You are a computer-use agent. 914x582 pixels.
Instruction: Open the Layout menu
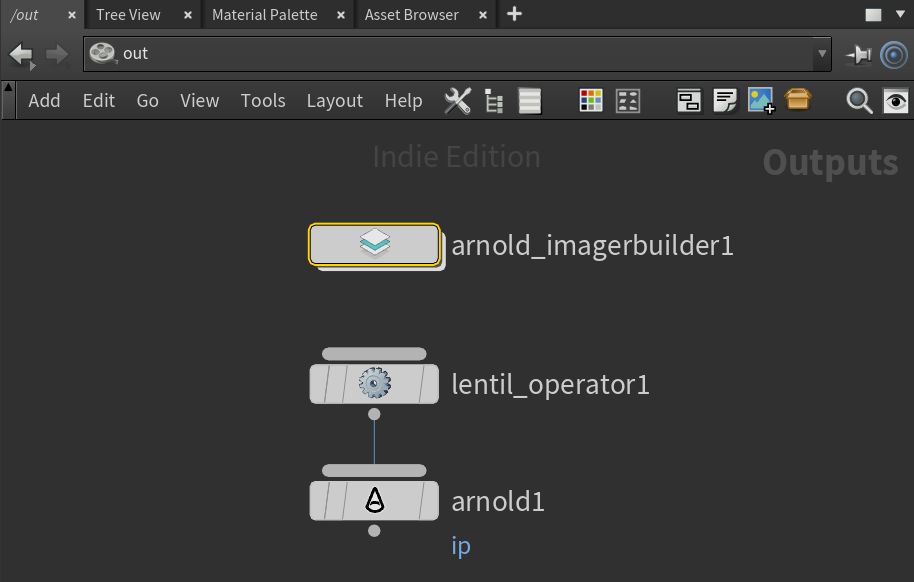click(335, 101)
